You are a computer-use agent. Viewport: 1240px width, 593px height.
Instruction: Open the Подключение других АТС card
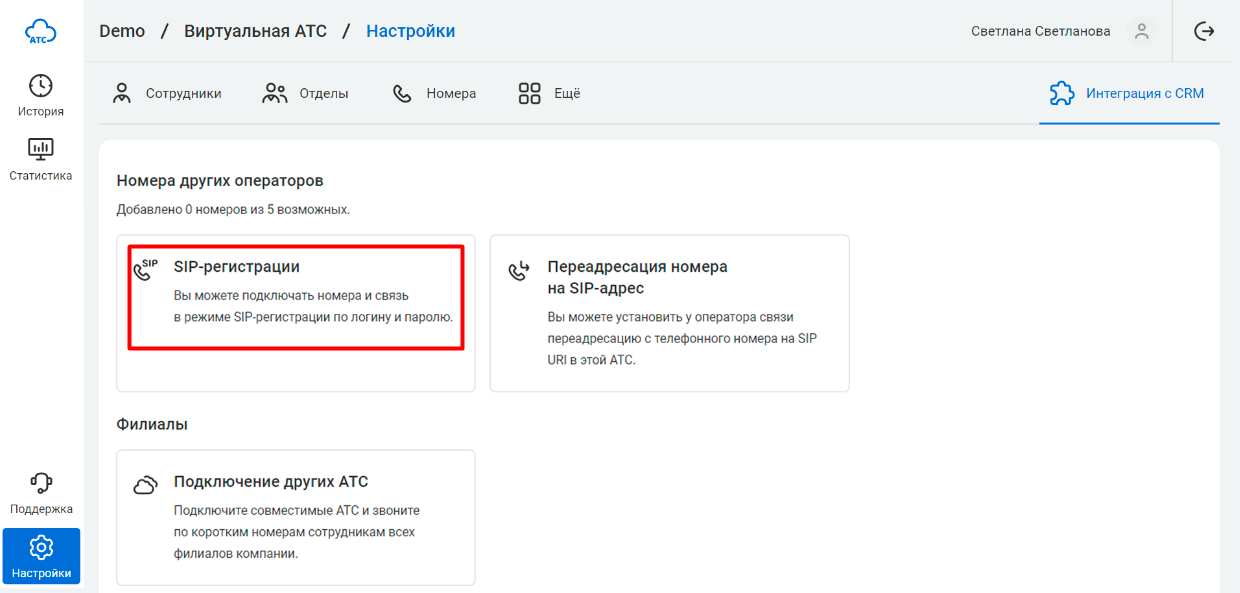pos(296,517)
